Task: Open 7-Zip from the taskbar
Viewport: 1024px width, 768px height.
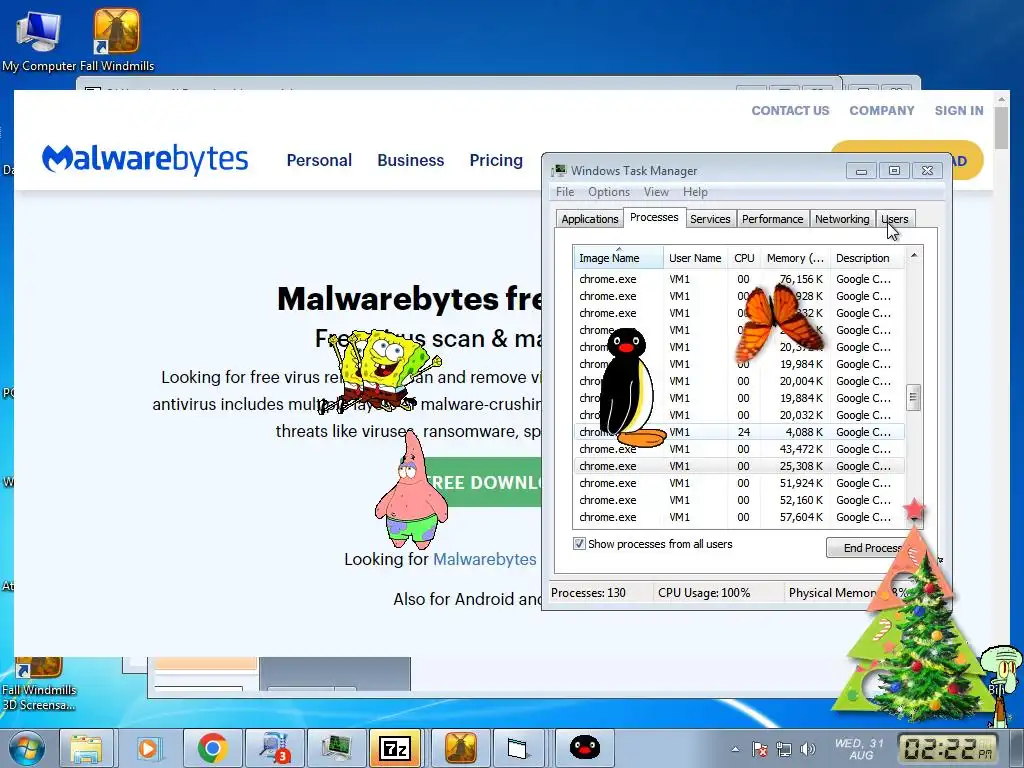Action: coord(397,748)
